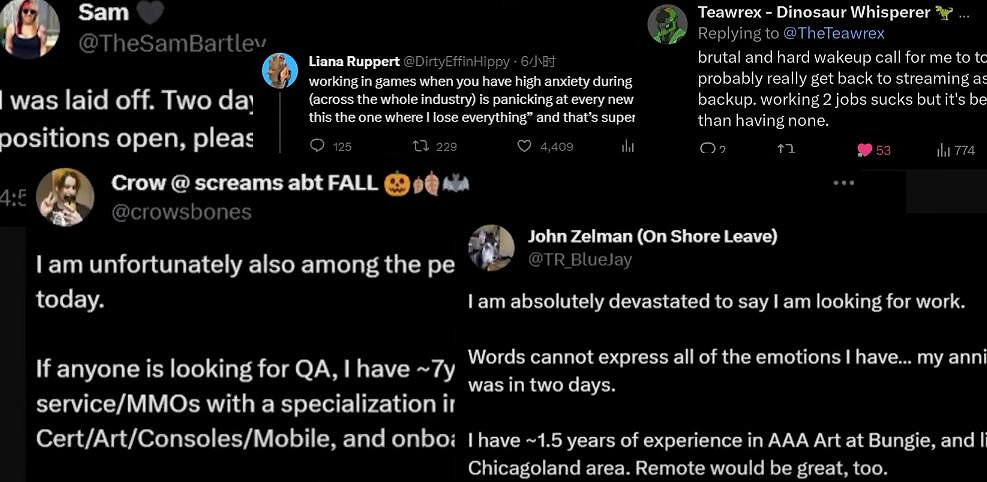Unlike Teawrex's tweet with 53 likes

[865, 150]
